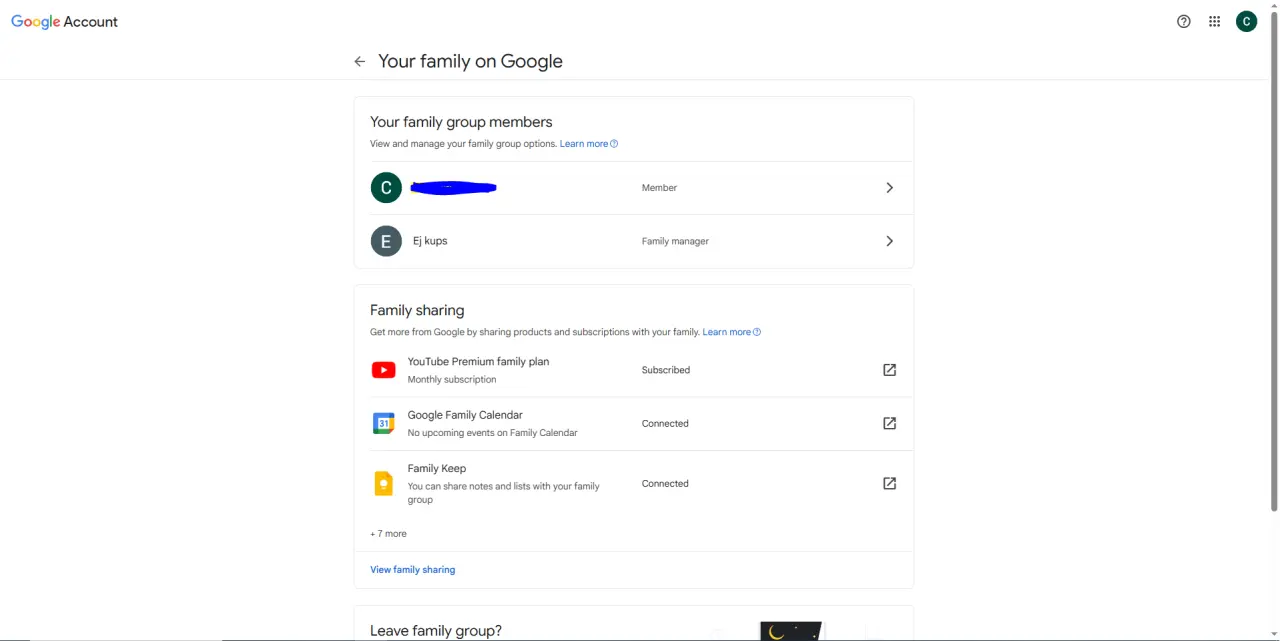This screenshot has height=641, width=1280.
Task: Click the Subscribed status text
Action: click(x=666, y=370)
